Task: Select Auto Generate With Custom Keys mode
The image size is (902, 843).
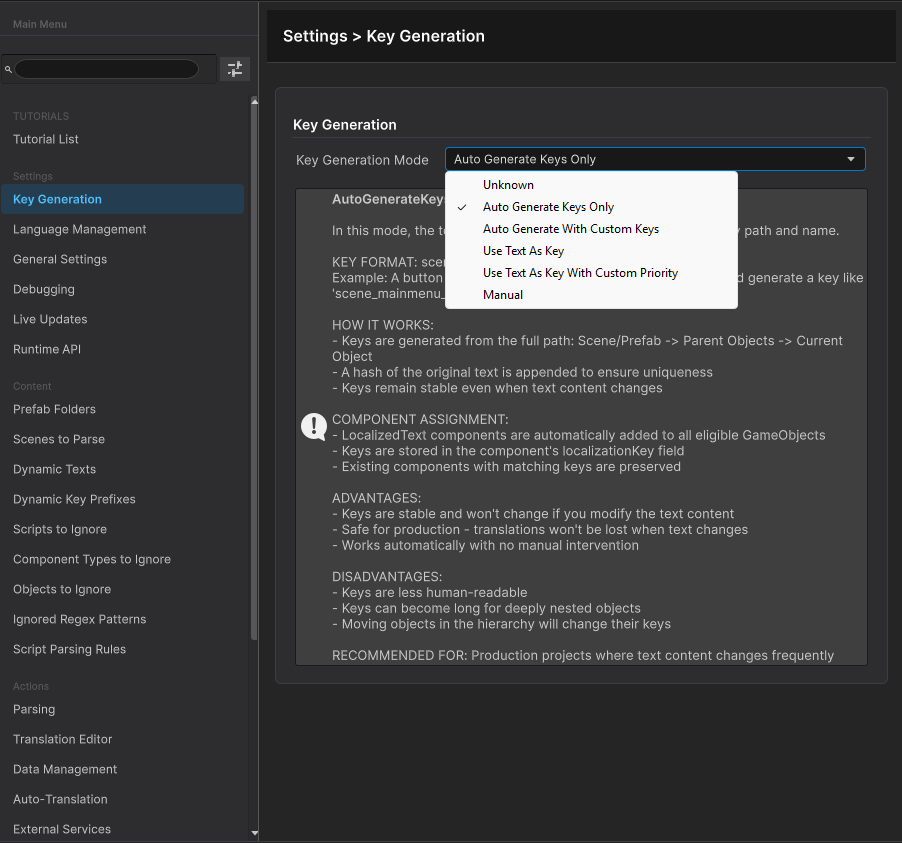Action: coord(571,228)
